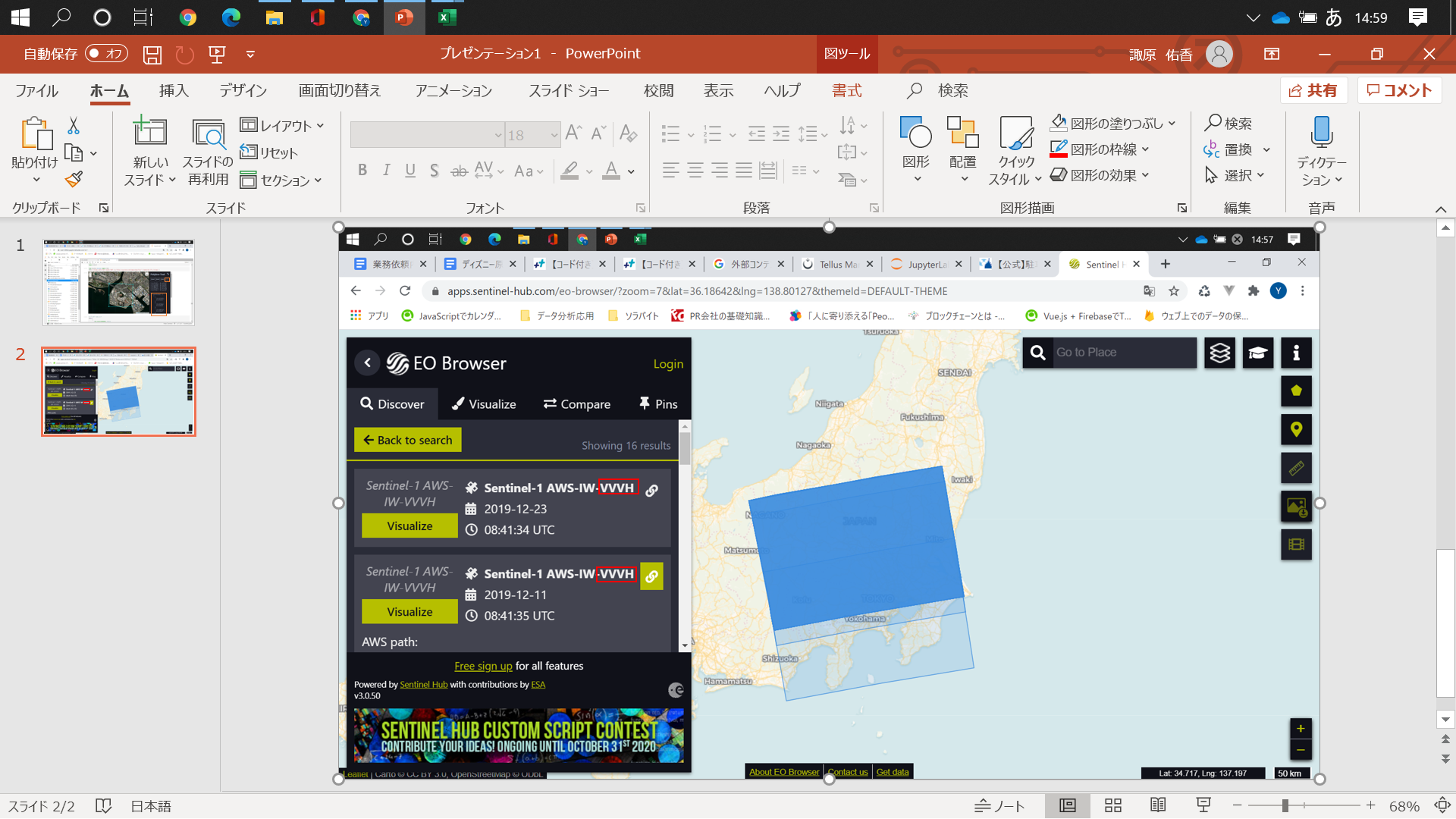Collapse the ribbon with the chevron arrow

[x=1441, y=209]
